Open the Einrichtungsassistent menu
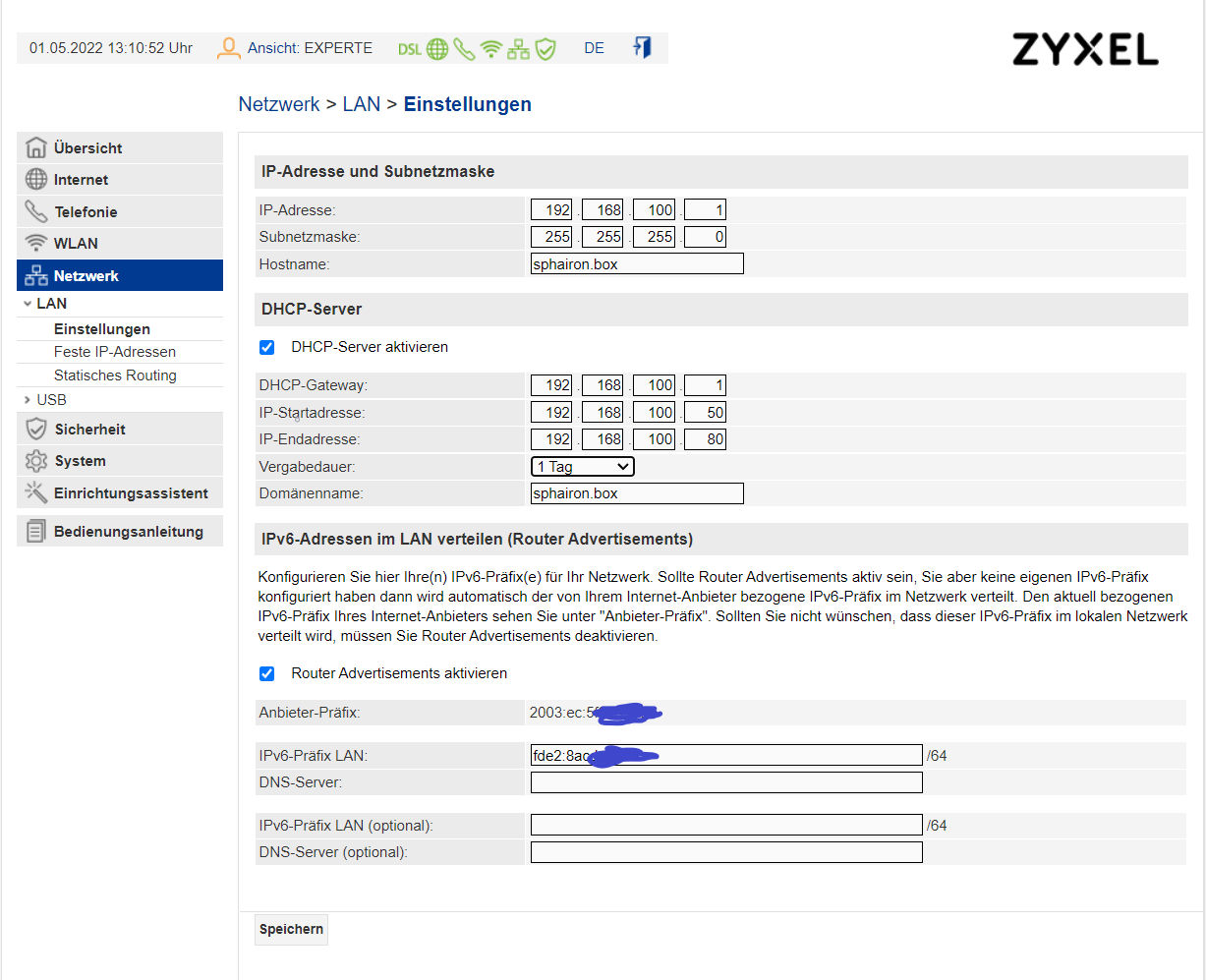The width and height of the screenshot is (1206, 980). (x=120, y=492)
